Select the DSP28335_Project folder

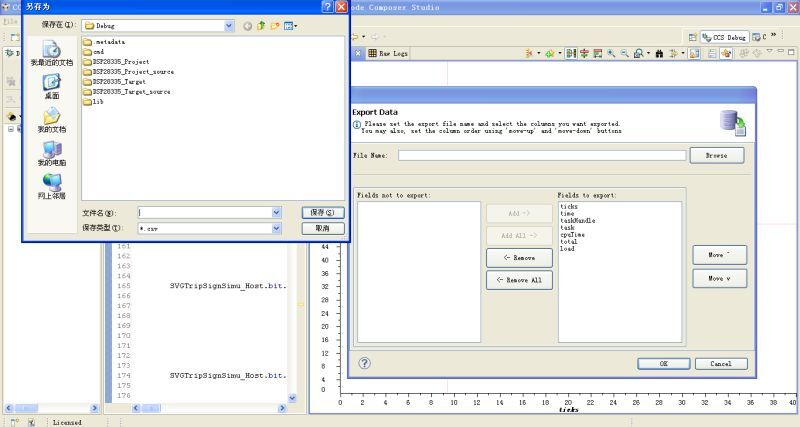(121, 62)
